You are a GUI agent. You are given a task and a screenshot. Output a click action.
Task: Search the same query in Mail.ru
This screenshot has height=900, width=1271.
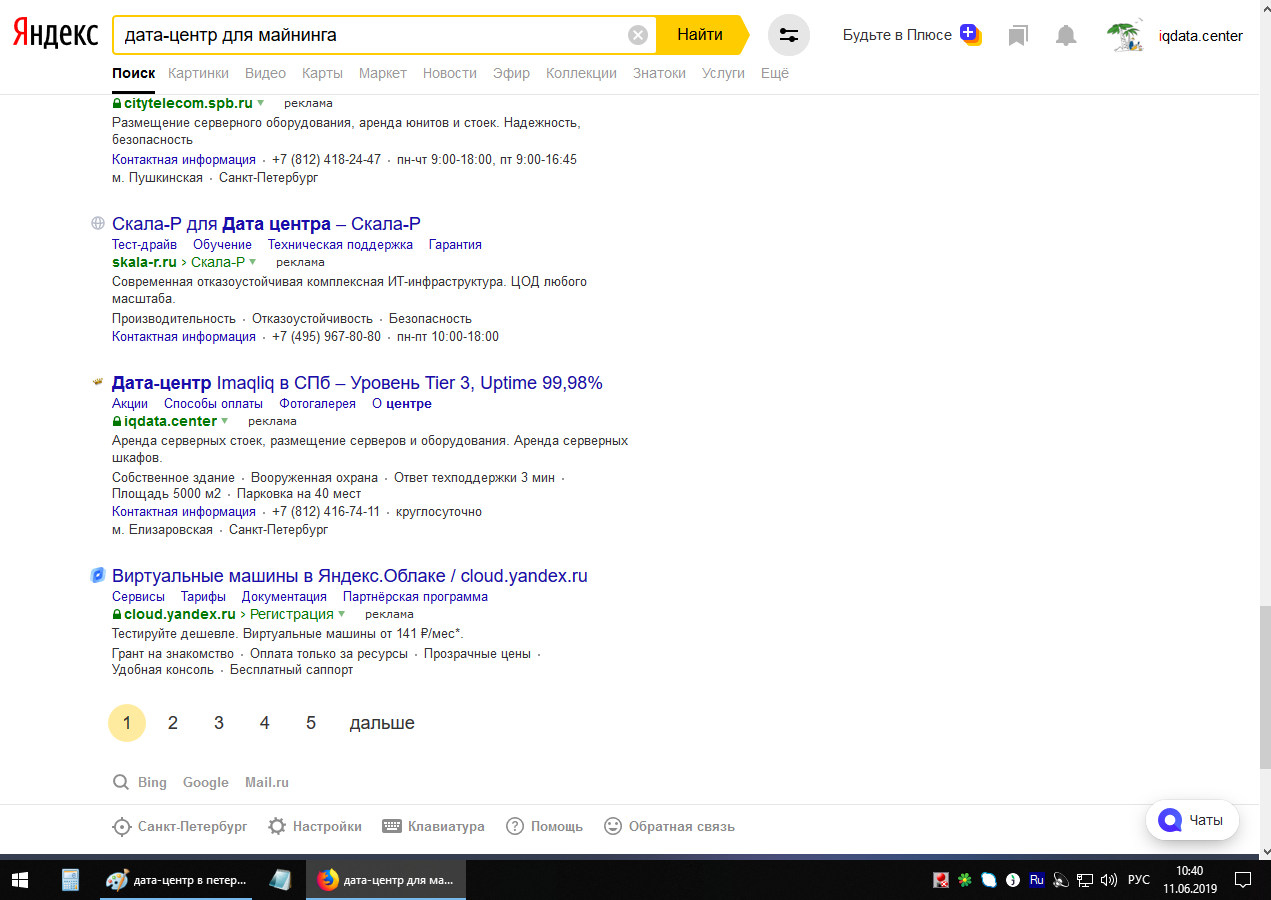coord(267,782)
